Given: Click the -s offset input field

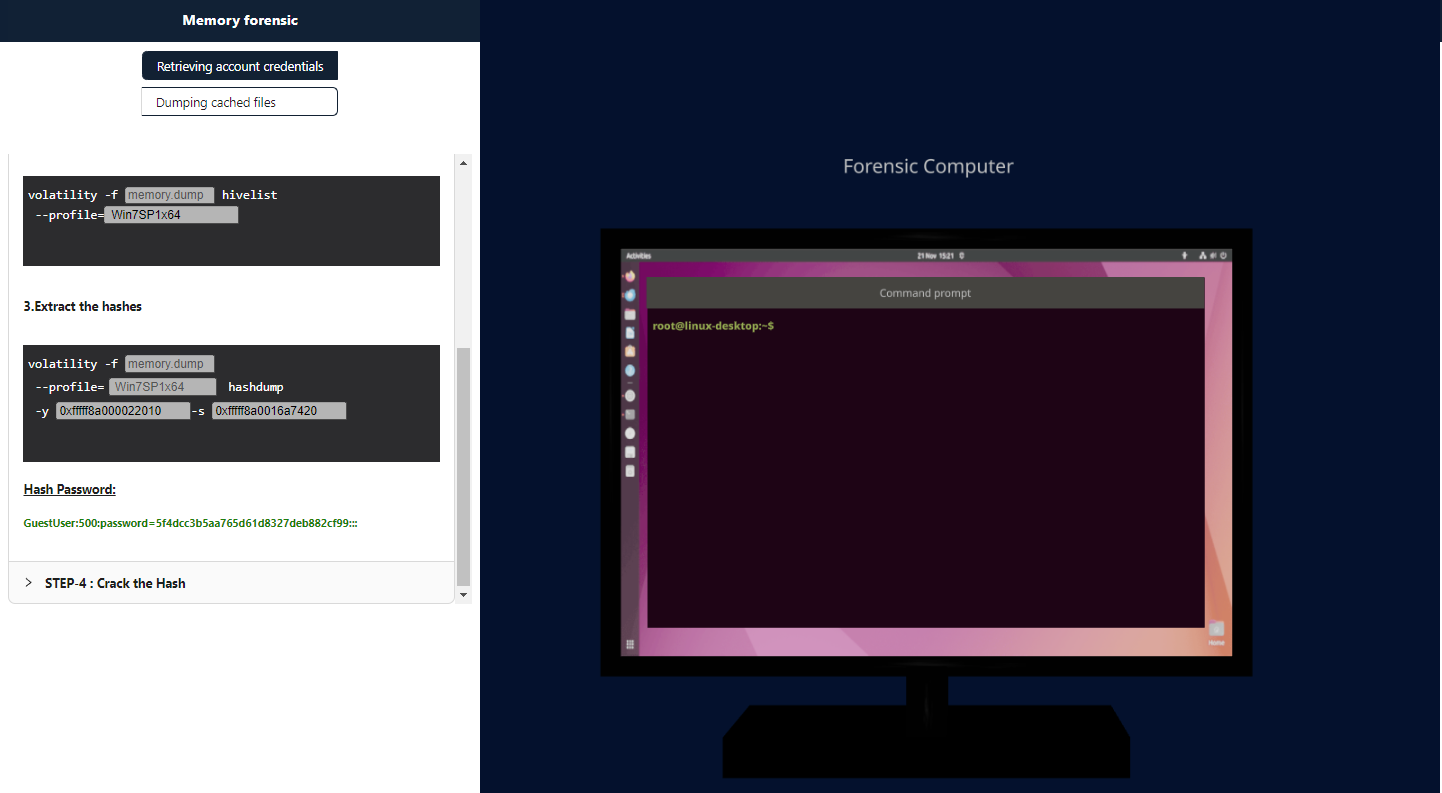Looking at the screenshot, I should pyautogui.click(x=278, y=411).
